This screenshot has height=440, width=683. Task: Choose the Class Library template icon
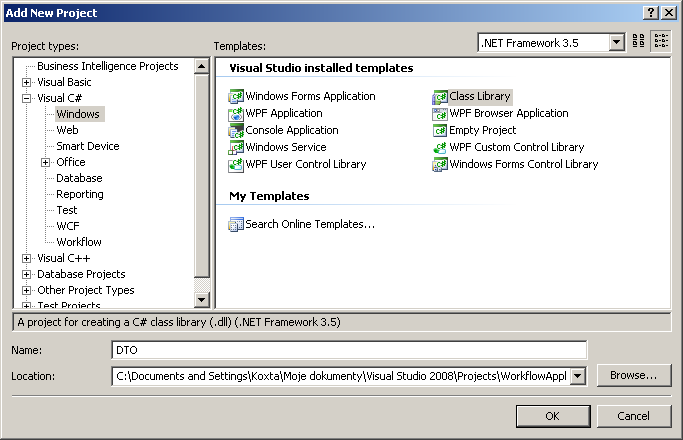440,96
